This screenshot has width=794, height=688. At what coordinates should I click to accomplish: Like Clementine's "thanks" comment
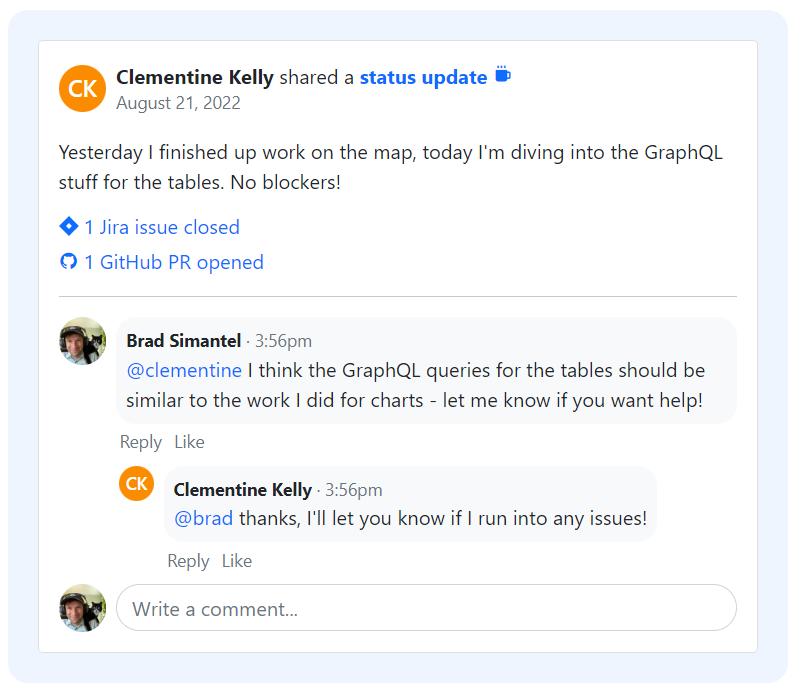click(237, 561)
